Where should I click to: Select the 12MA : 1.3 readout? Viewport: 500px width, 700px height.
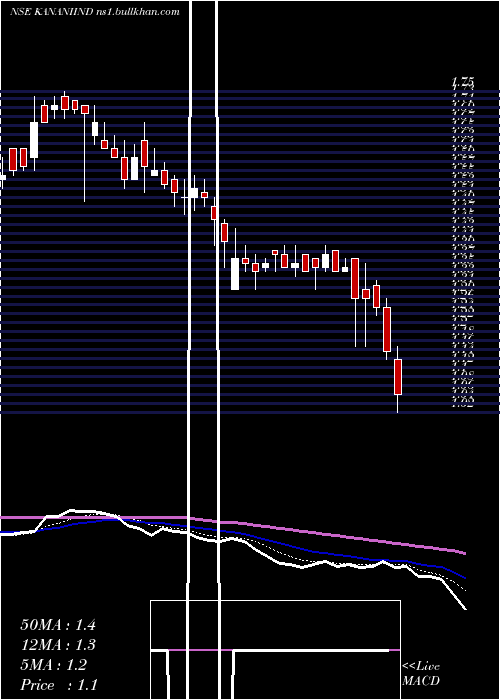tap(58, 645)
